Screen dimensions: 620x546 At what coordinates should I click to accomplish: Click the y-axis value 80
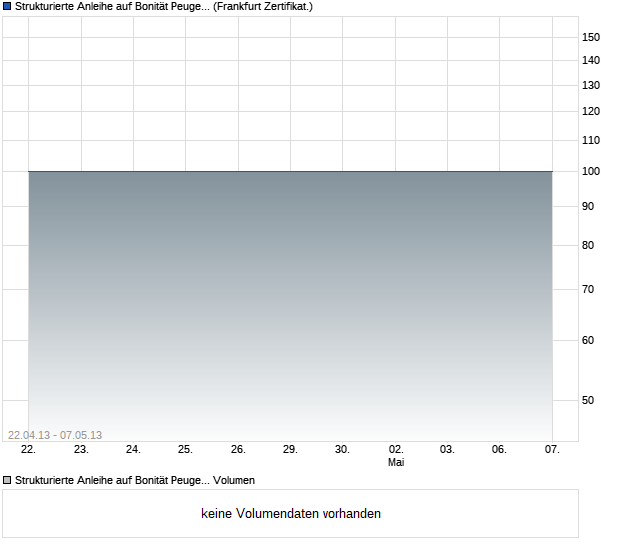pyautogui.click(x=588, y=246)
